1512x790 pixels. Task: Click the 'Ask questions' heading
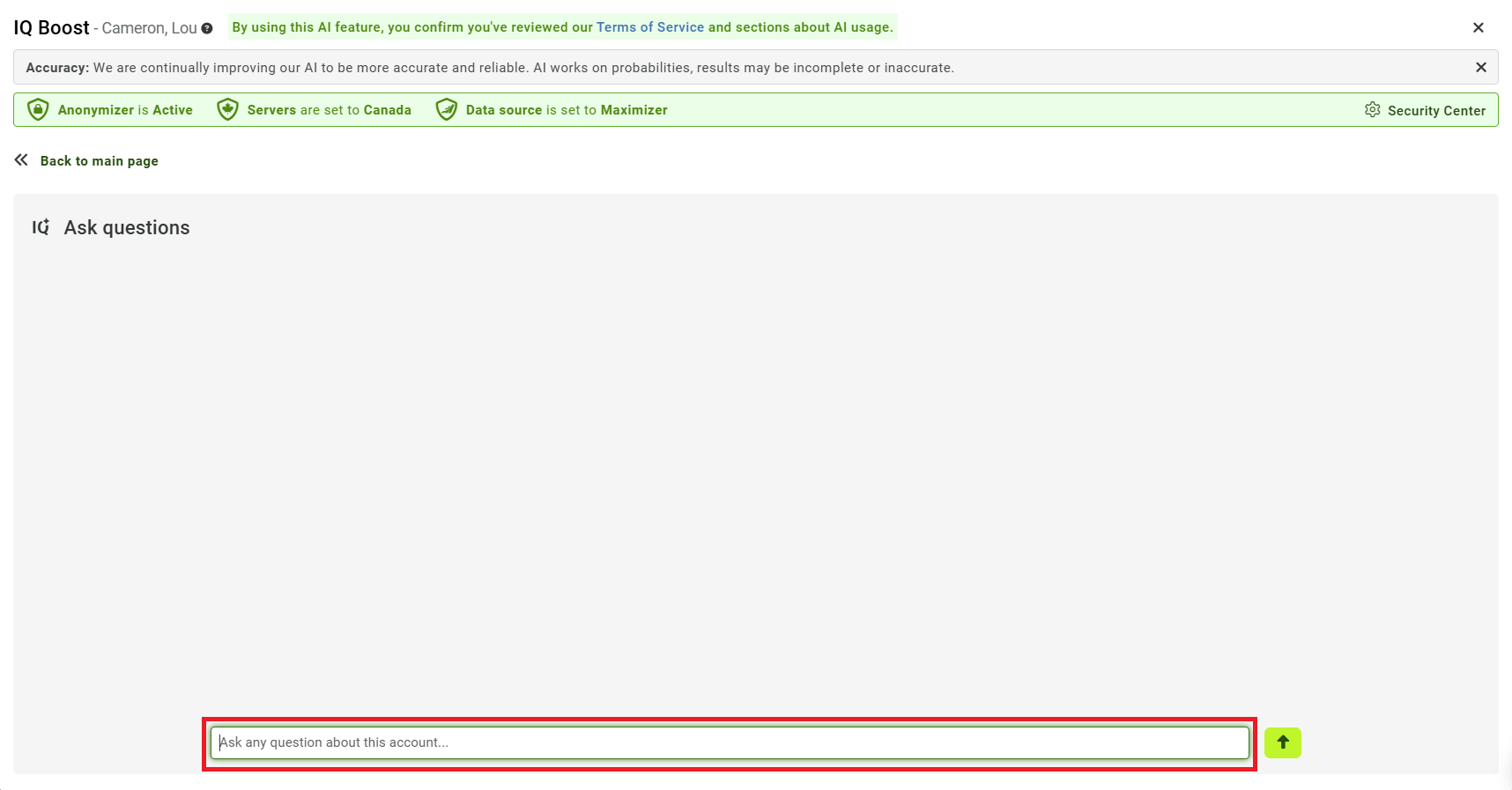click(127, 228)
